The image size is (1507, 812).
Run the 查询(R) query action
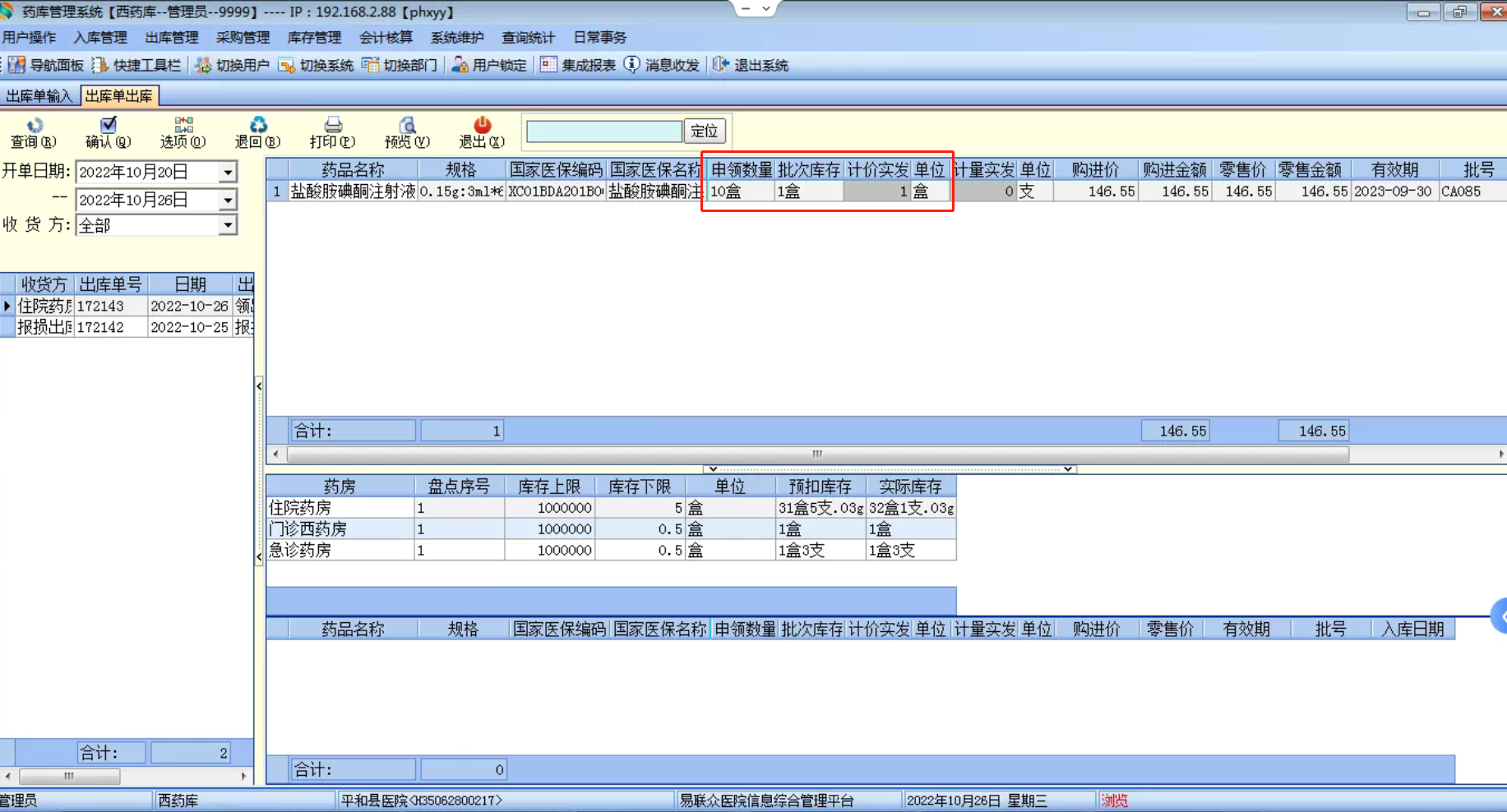pyautogui.click(x=34, y=133)
